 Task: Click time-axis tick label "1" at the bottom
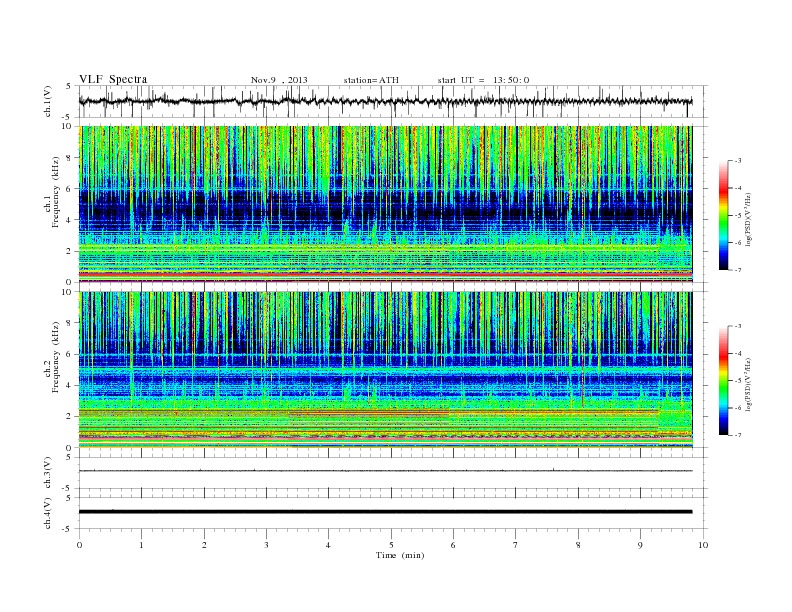point(141,545)
